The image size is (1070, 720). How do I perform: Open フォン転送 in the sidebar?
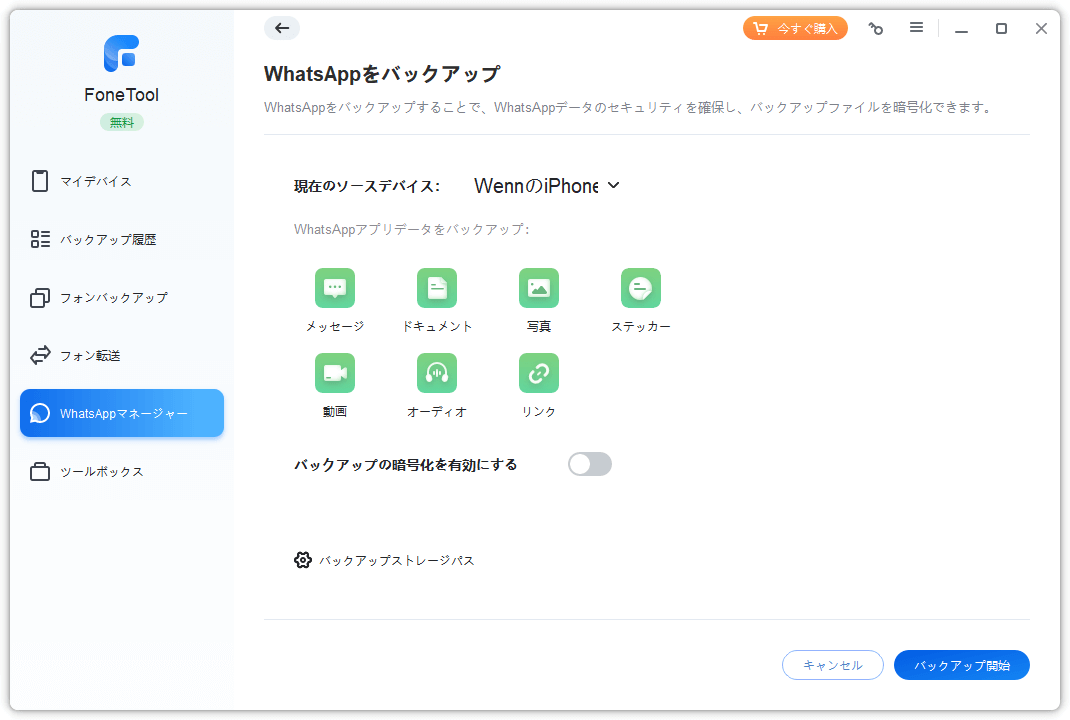(x=90, y=355)
